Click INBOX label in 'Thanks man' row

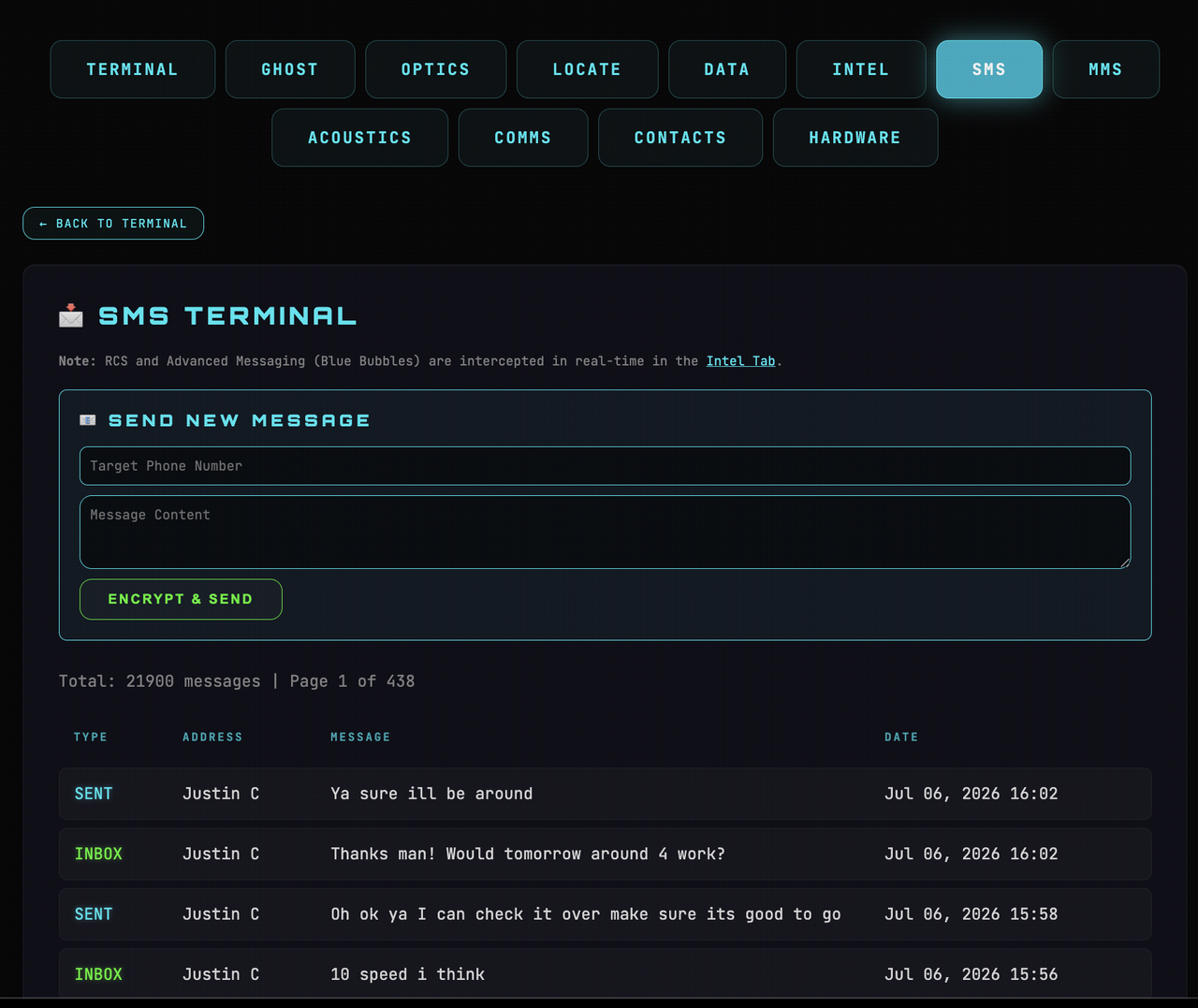pyautogui.click(x=98, y=854)
